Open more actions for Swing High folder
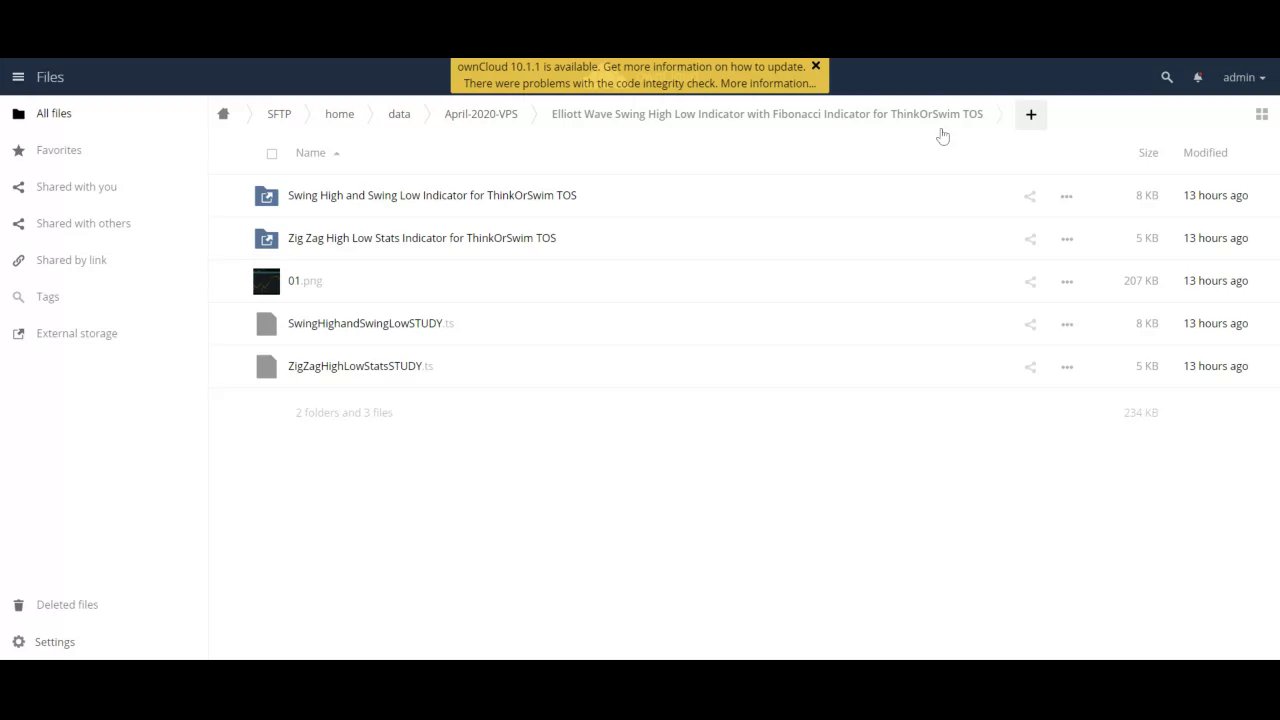Viewport: 1280px width, 720px height. [x=1066, y=196]
